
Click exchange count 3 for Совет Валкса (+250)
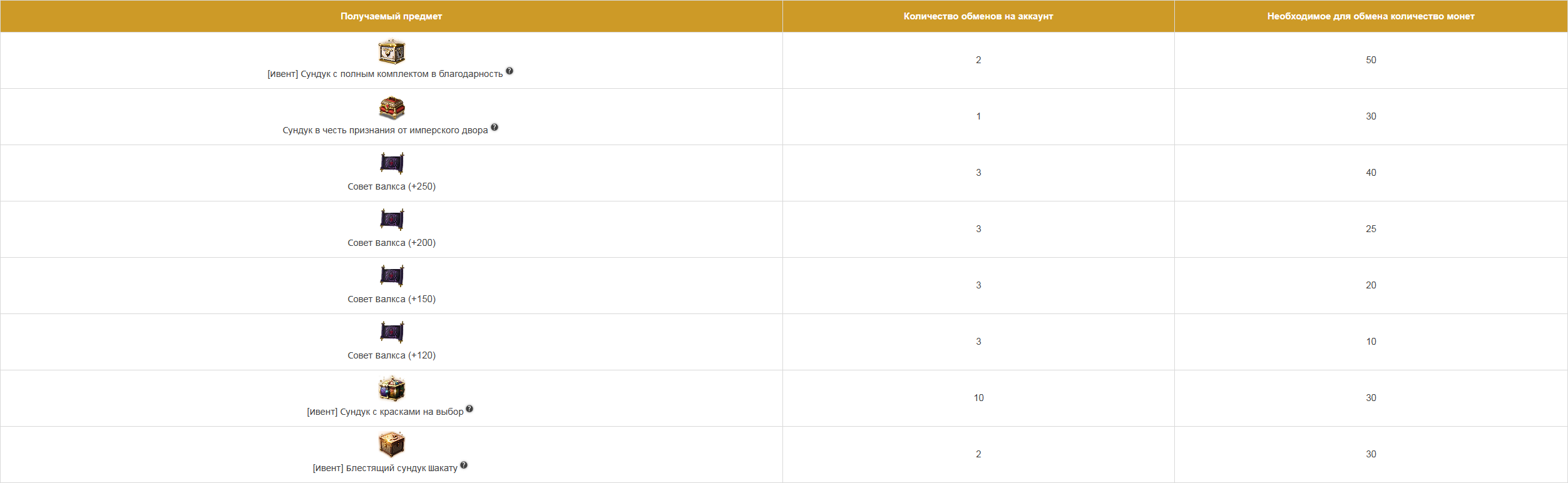(x=978, y=173)
